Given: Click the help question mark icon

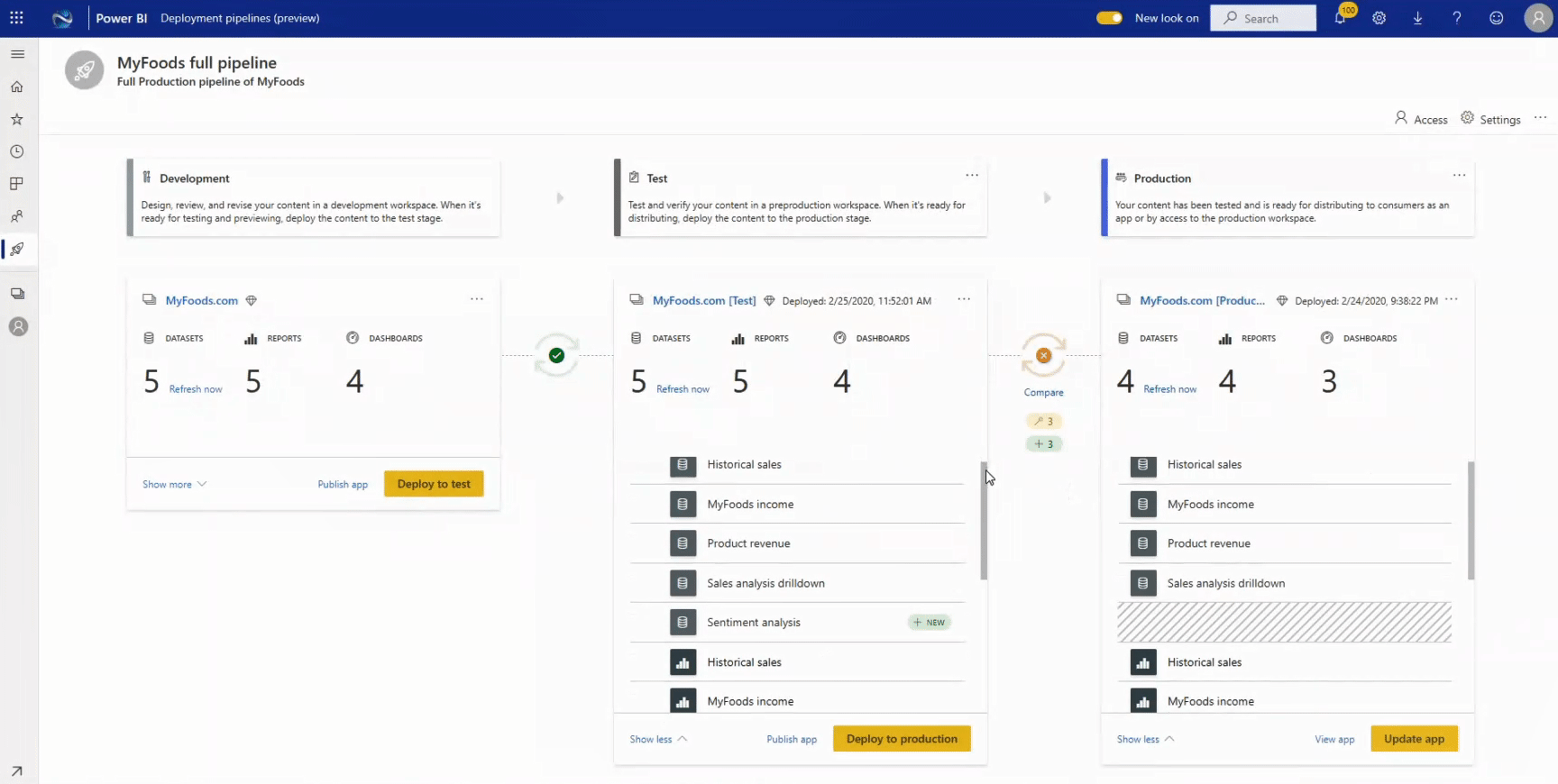Looking at the screenshot, I should point(1457,18).
